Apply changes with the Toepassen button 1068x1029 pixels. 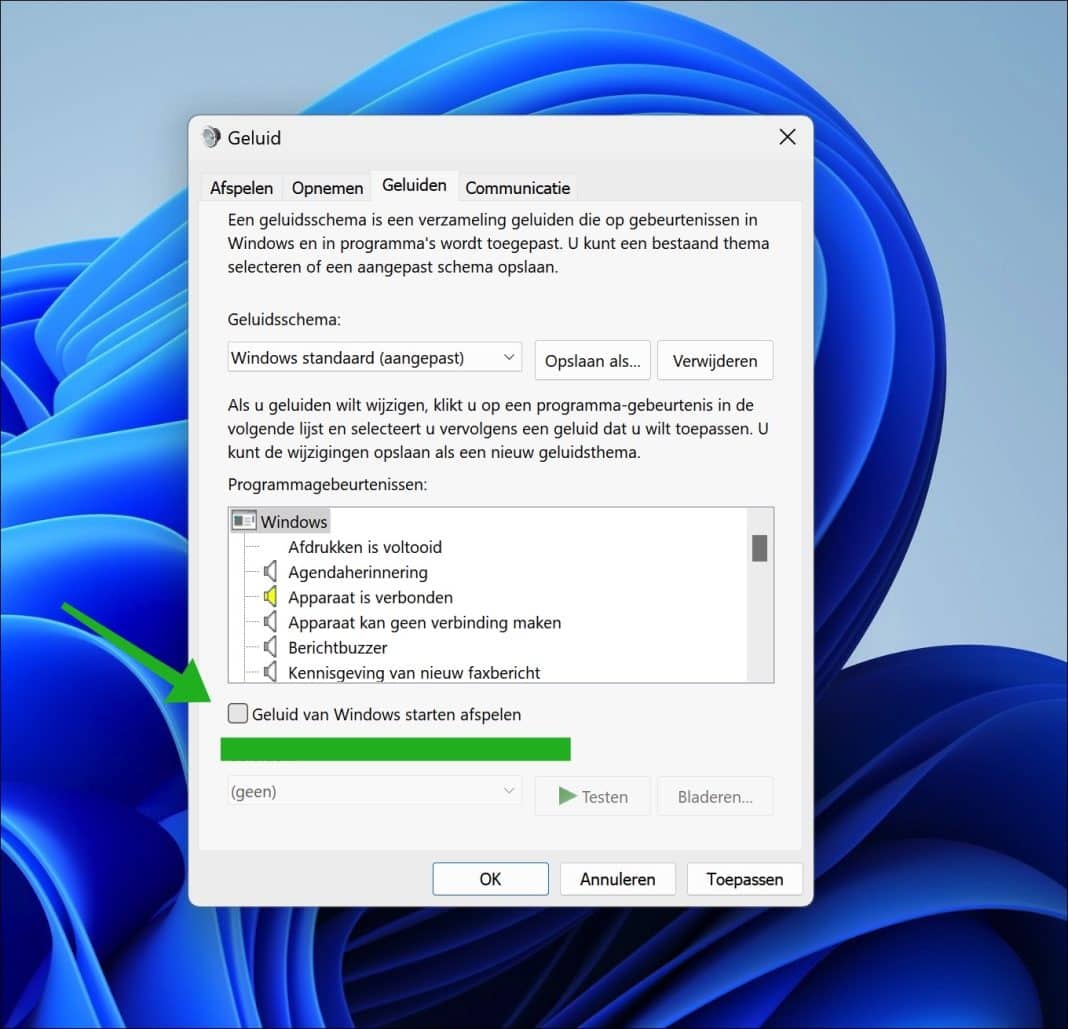(x=744, y=879)
